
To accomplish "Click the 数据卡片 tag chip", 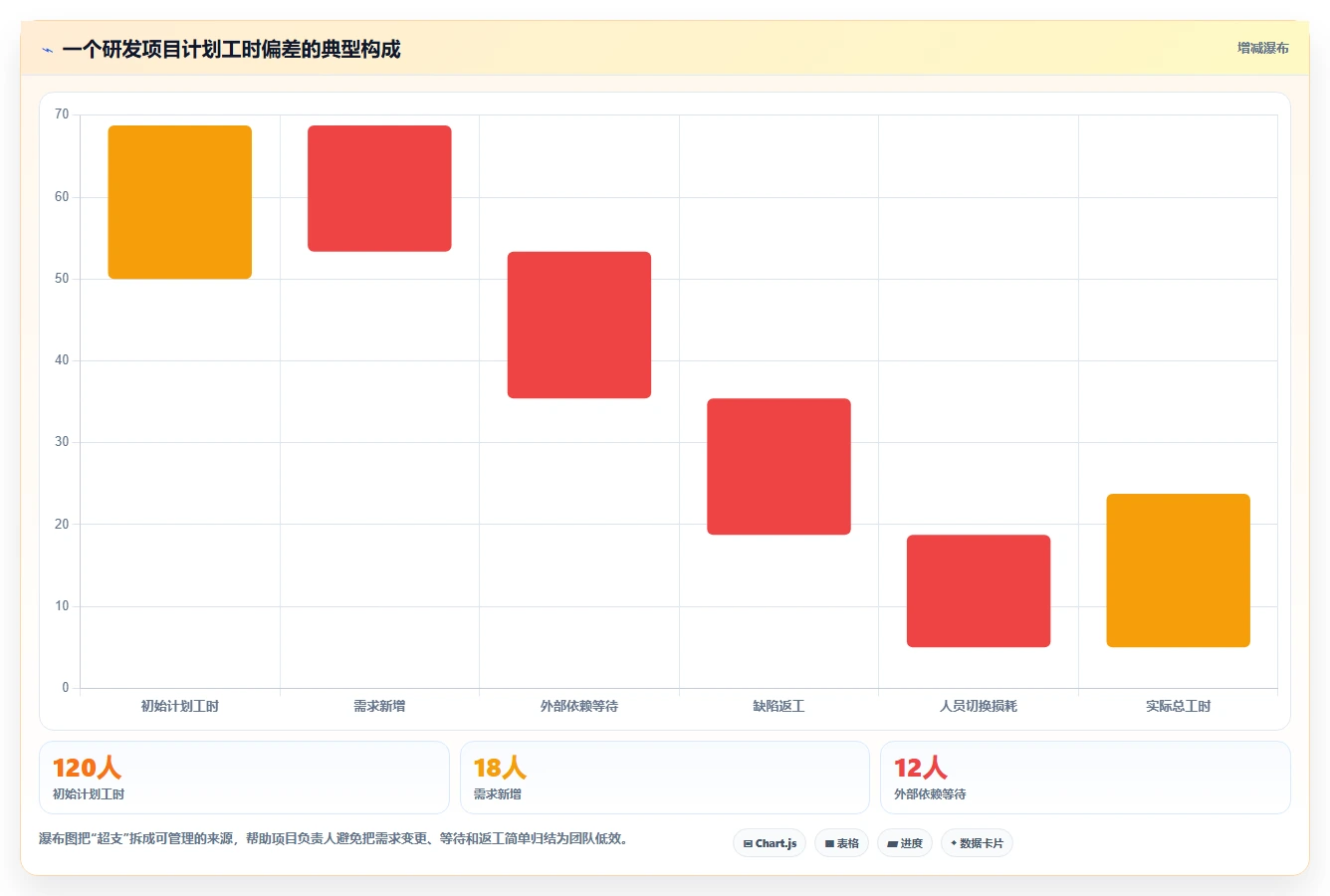I will click(x=977, y=843).
